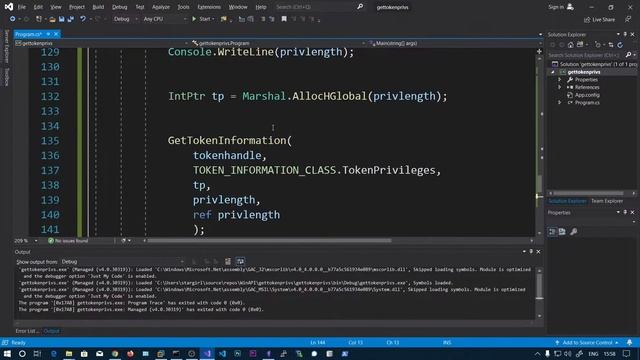This screenshot has height=360, width=640.
Task: Click the notifications bell in status bar
Action: pos(629,343)
